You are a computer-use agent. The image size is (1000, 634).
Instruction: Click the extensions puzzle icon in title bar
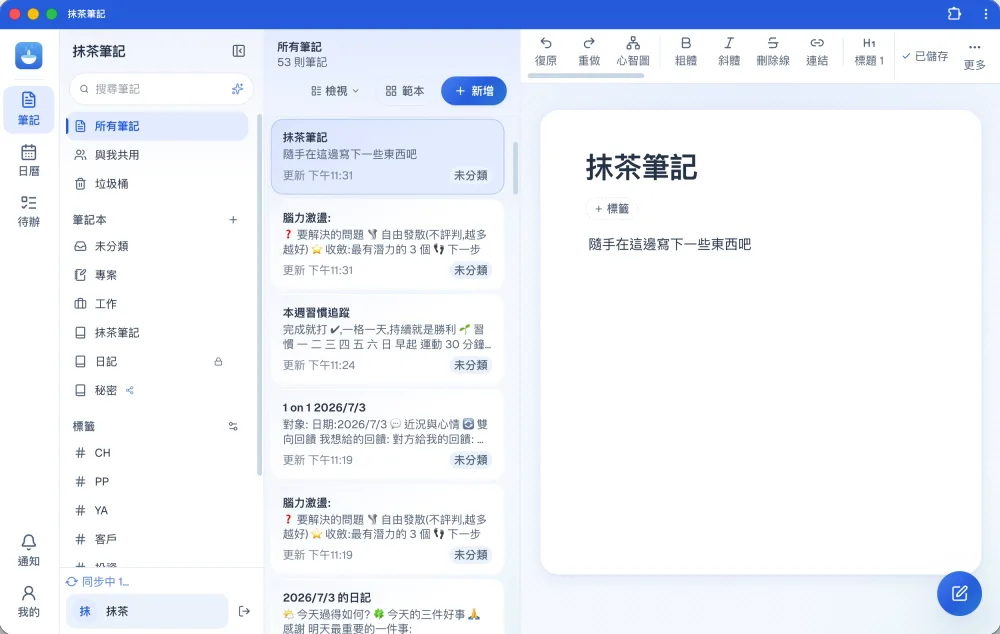(954, 13)
